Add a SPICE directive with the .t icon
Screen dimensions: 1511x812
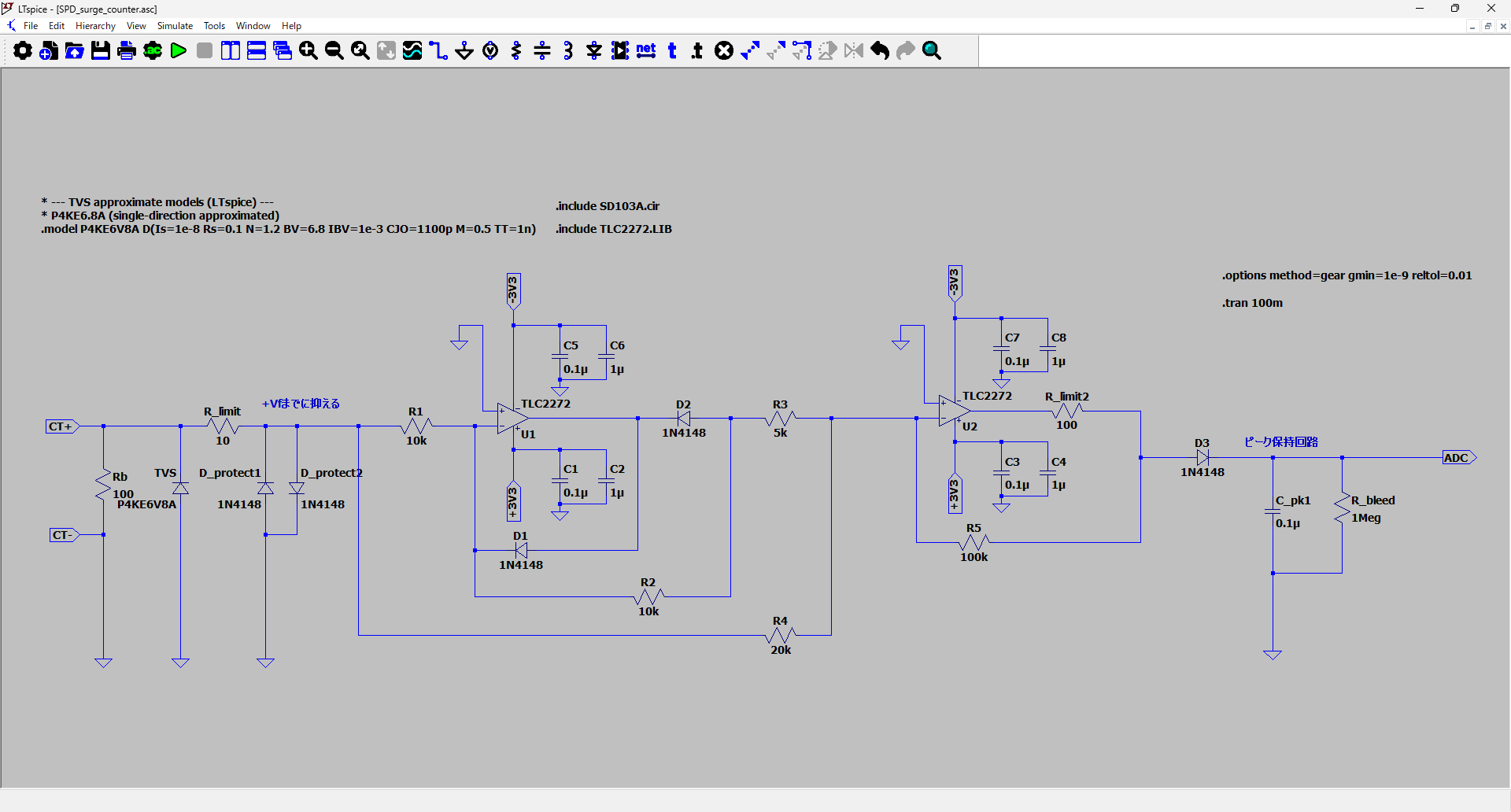point(697,51)
